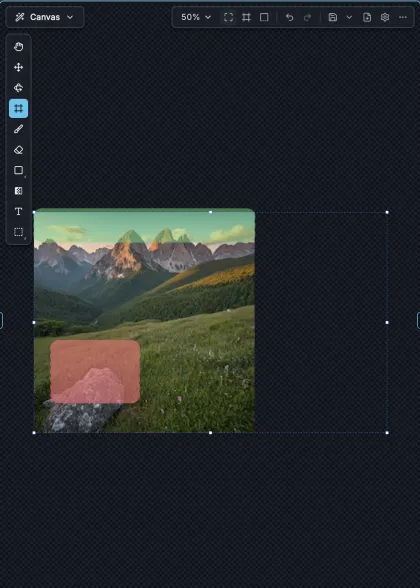420x588 pixels.
Task: Select the Move tool with four arrows
Action: click(x=18, y=67)
